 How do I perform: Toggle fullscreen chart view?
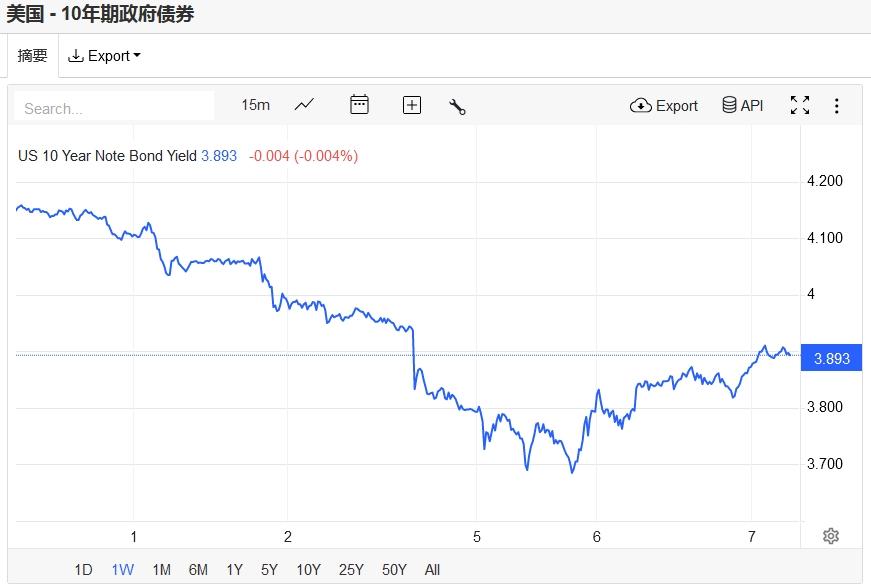coord(800,106)
